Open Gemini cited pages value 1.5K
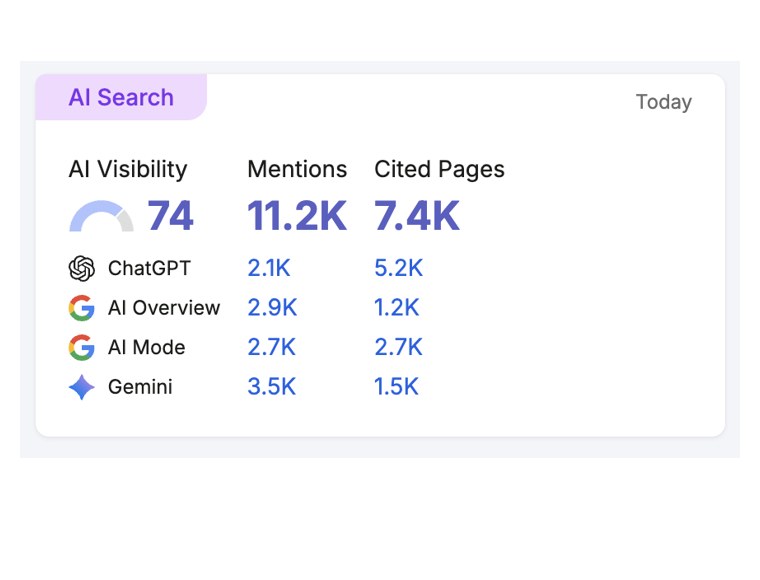 pyautogui.click(x=396, y=387)
